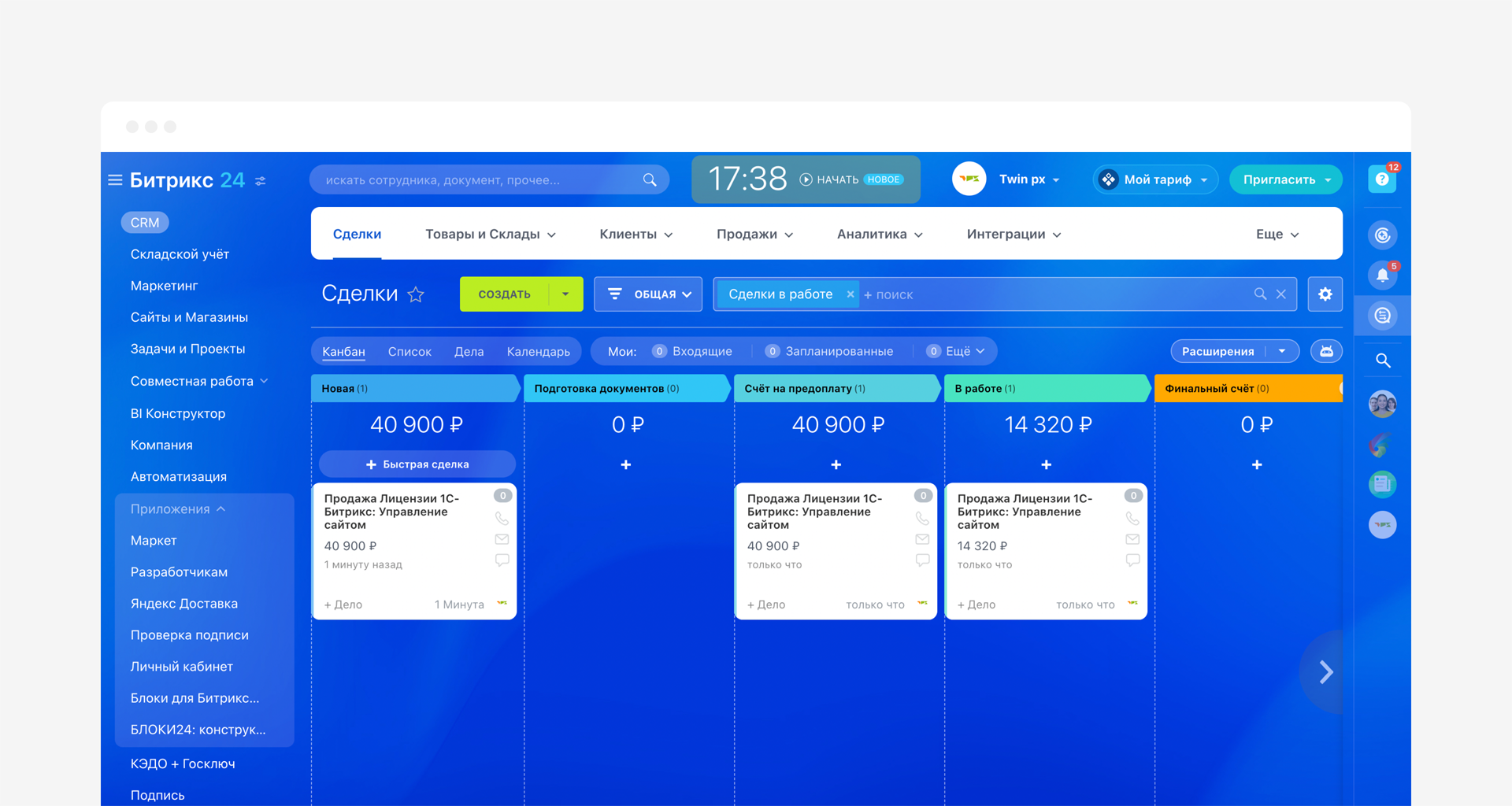
Task: Open the robots automation icon button
Action: pyautogui.click(x=1326, y=351)
